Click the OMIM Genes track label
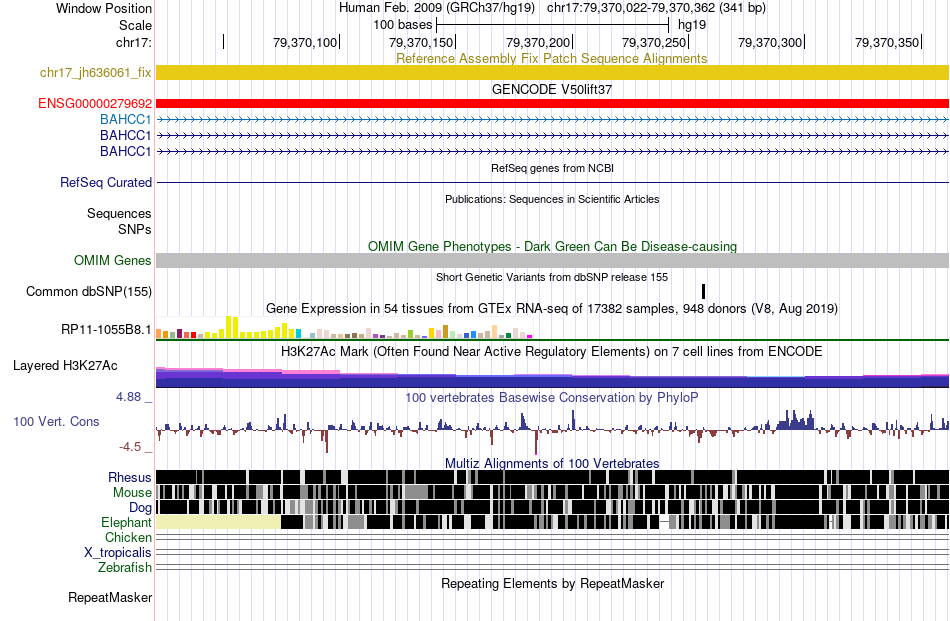The width and height of the screenshot is (950, 621). (113, 261)
